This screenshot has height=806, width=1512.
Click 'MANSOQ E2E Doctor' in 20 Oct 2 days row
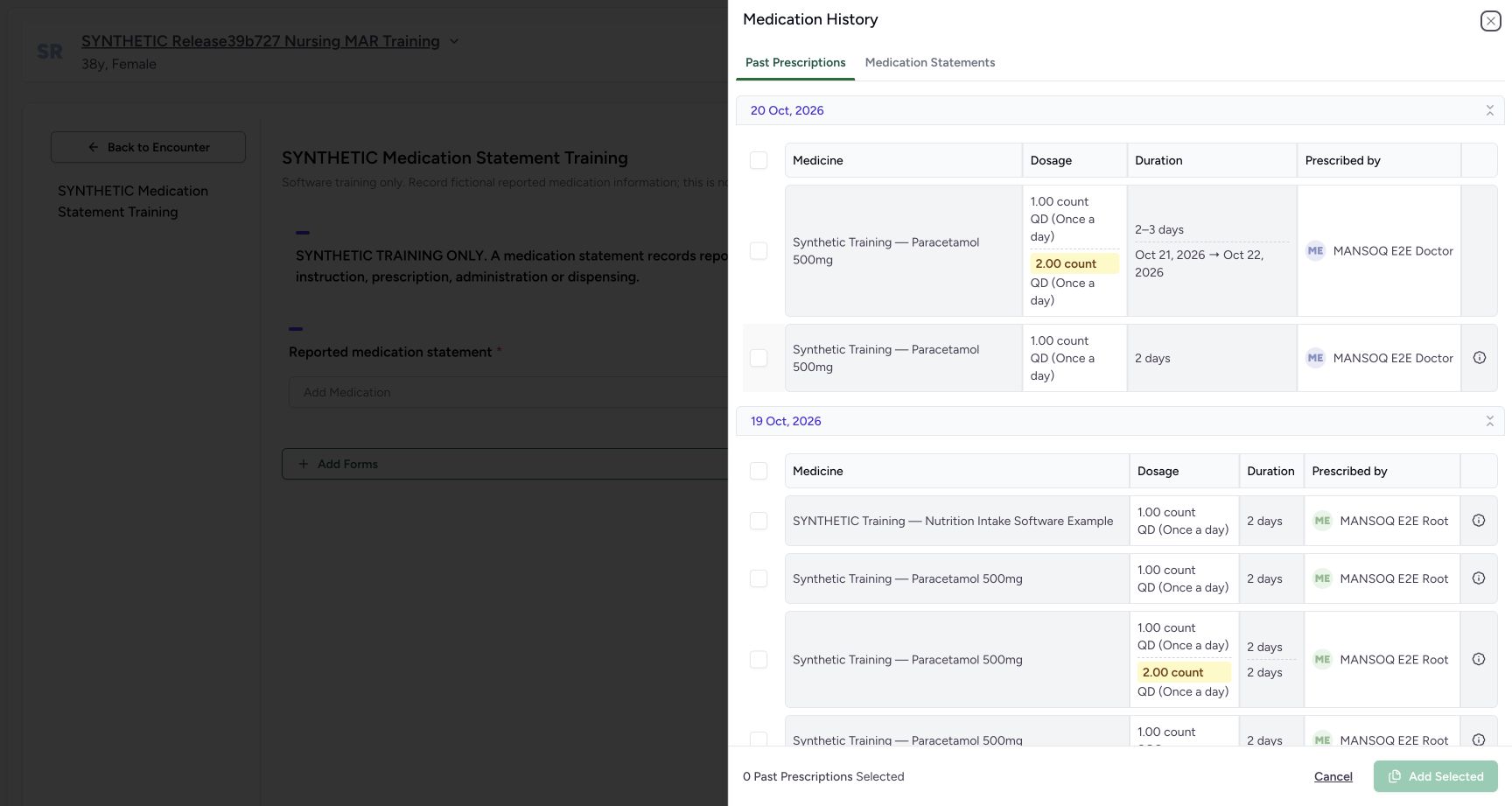[1393, 358]
